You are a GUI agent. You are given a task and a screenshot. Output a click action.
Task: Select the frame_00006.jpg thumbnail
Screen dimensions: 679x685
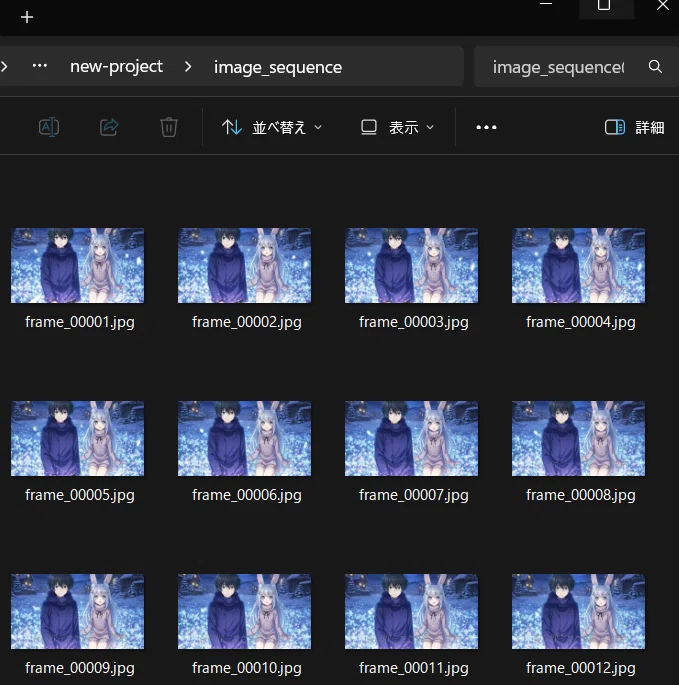pyautogui.click(x=244, y=438)
